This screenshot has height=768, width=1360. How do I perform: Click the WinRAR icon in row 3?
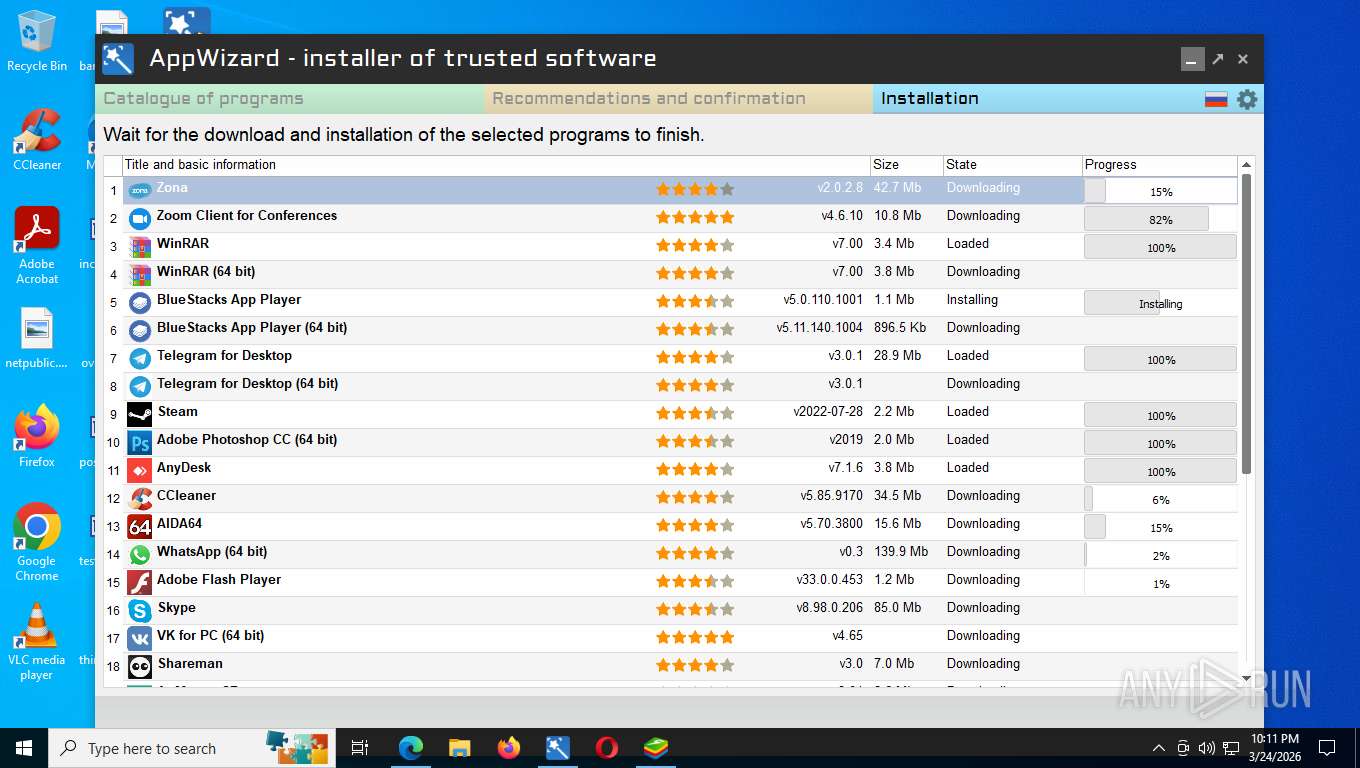click(x=140, y=246)
